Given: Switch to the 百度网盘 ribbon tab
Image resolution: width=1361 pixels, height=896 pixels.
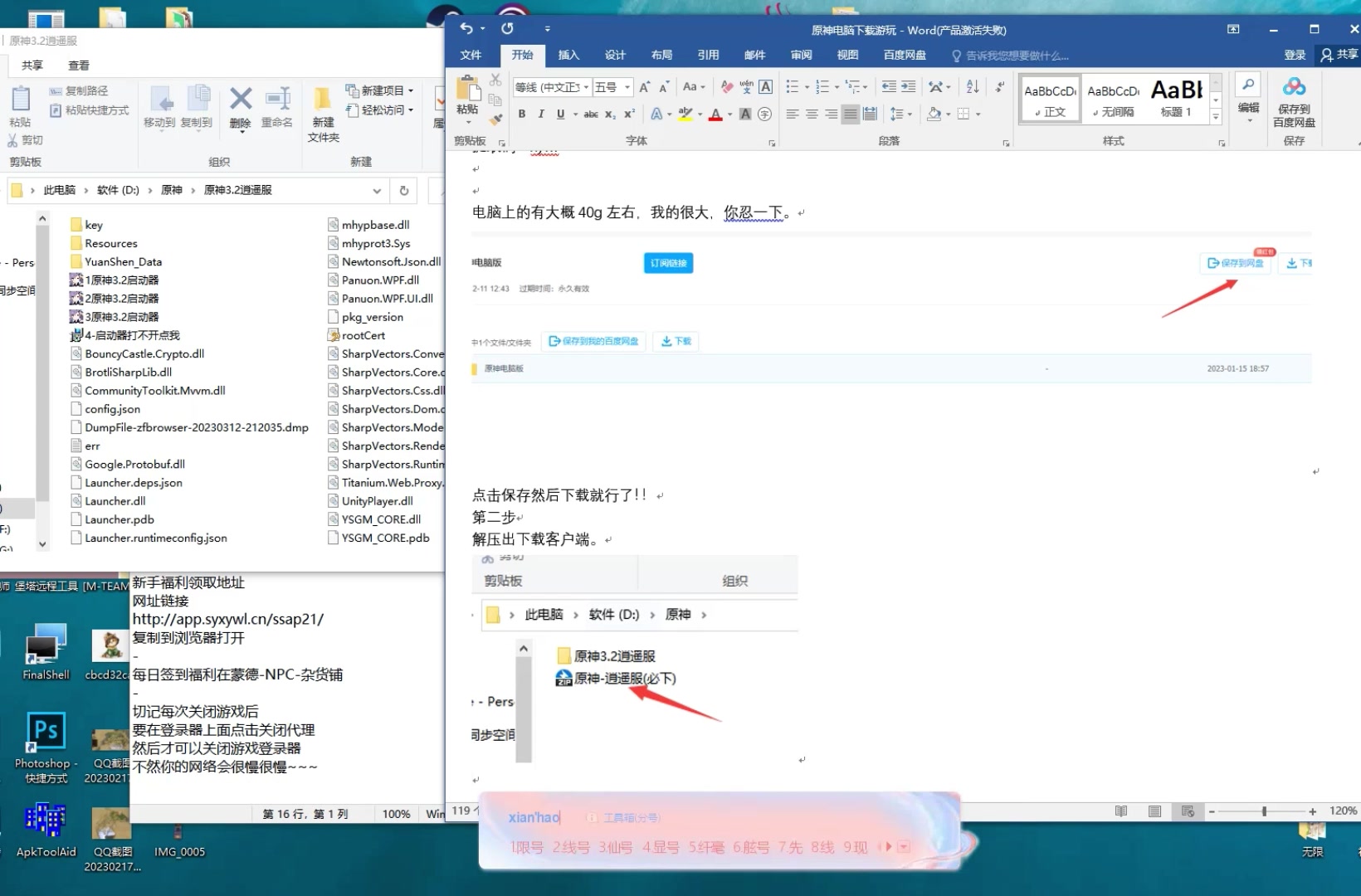Looking at the screenshot, I should [x=905, y=55].
